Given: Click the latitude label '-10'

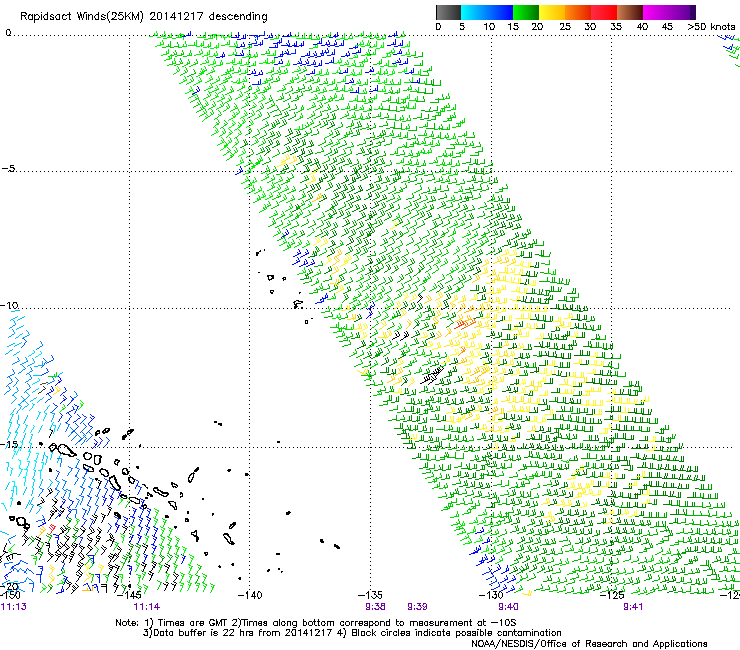Looking at the screenshot, I should 9,305.
